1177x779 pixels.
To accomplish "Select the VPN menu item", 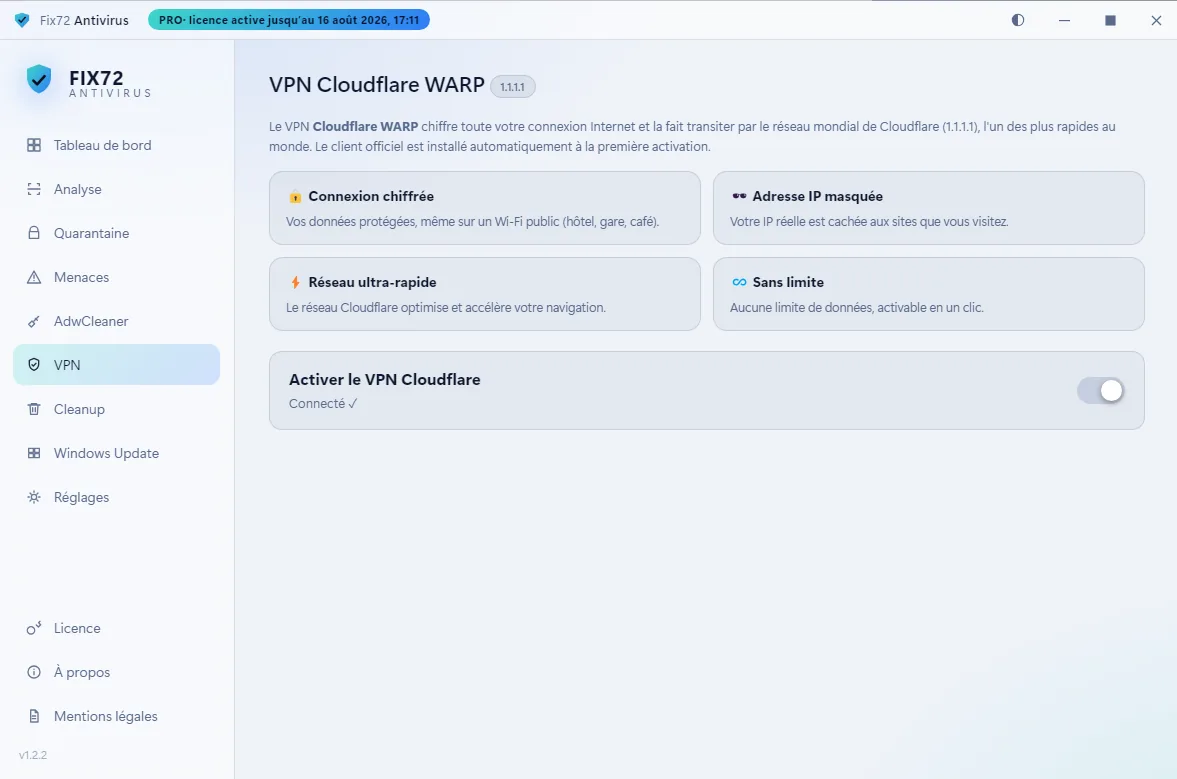I will pos(116,365).
